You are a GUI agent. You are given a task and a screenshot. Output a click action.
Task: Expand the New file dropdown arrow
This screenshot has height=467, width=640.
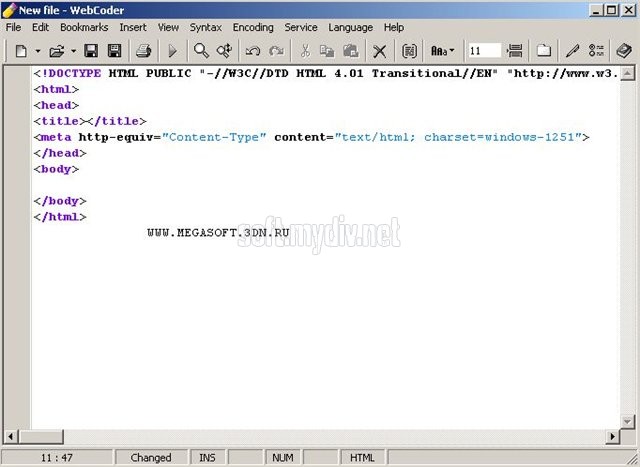pyautogui.click(x=37, y=50)
